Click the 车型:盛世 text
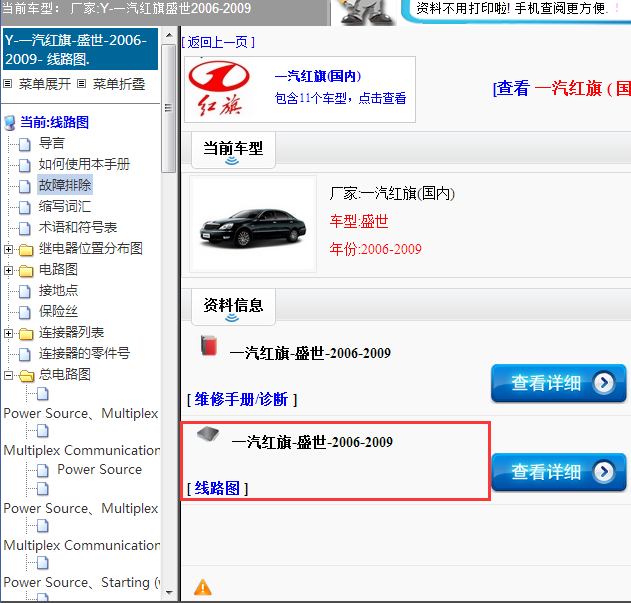 [x=359, y=221]
